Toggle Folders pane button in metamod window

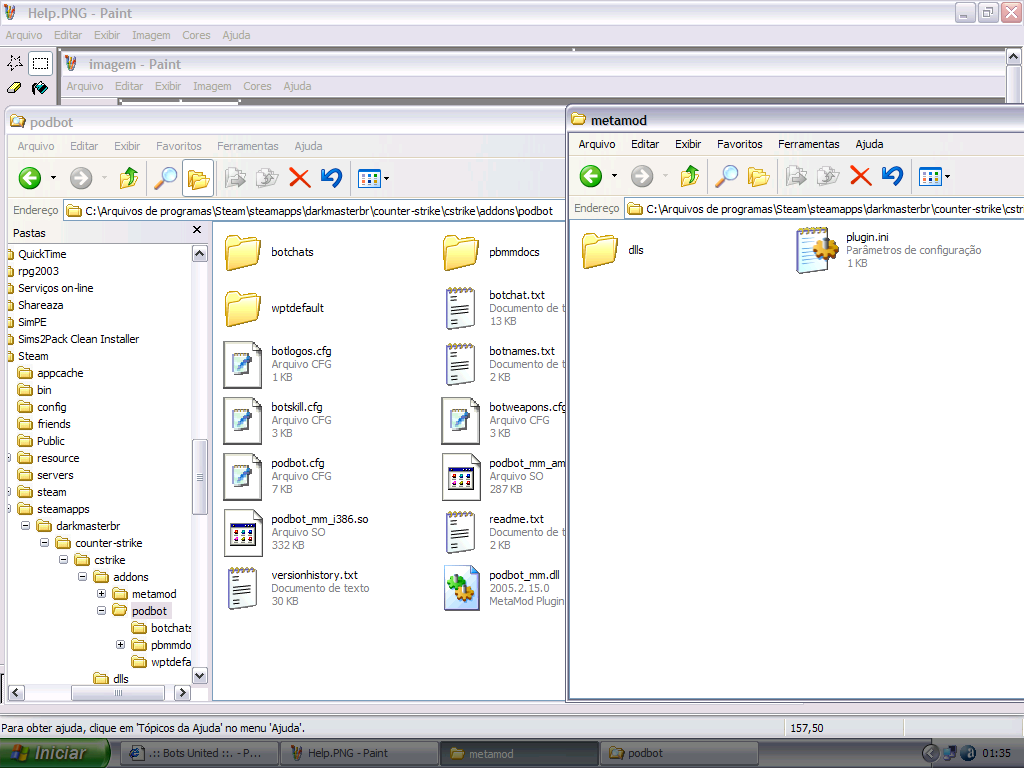click(x=758, y=176)
